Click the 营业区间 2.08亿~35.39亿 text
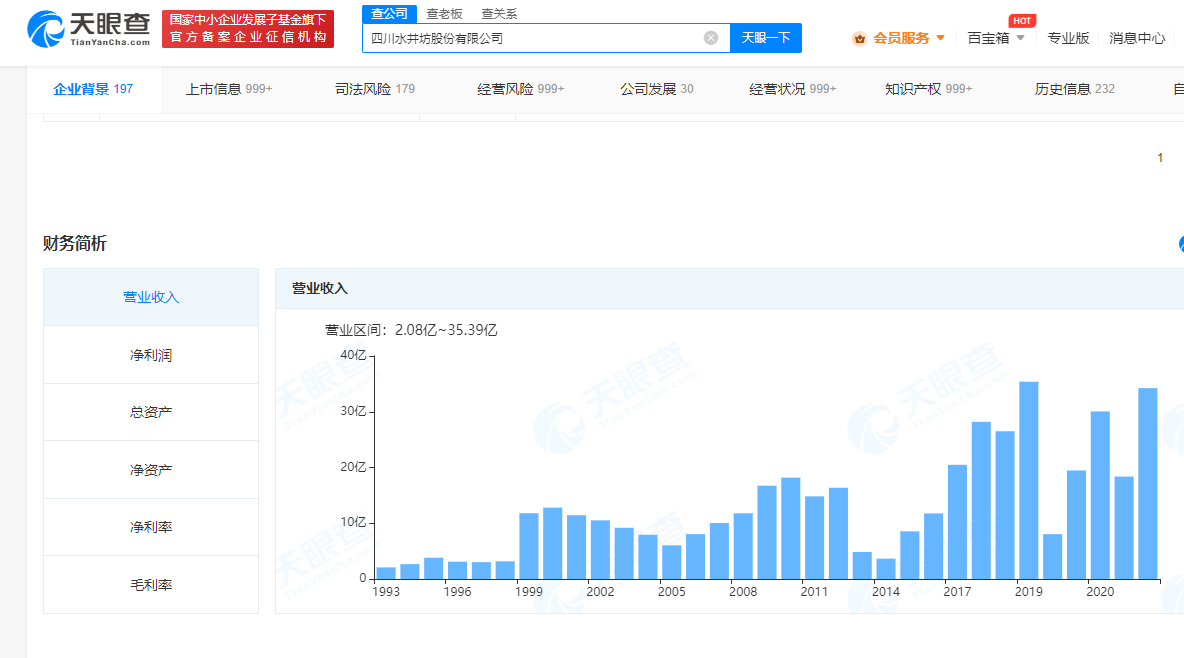1184x658 pixels. [x=411, y=330]
